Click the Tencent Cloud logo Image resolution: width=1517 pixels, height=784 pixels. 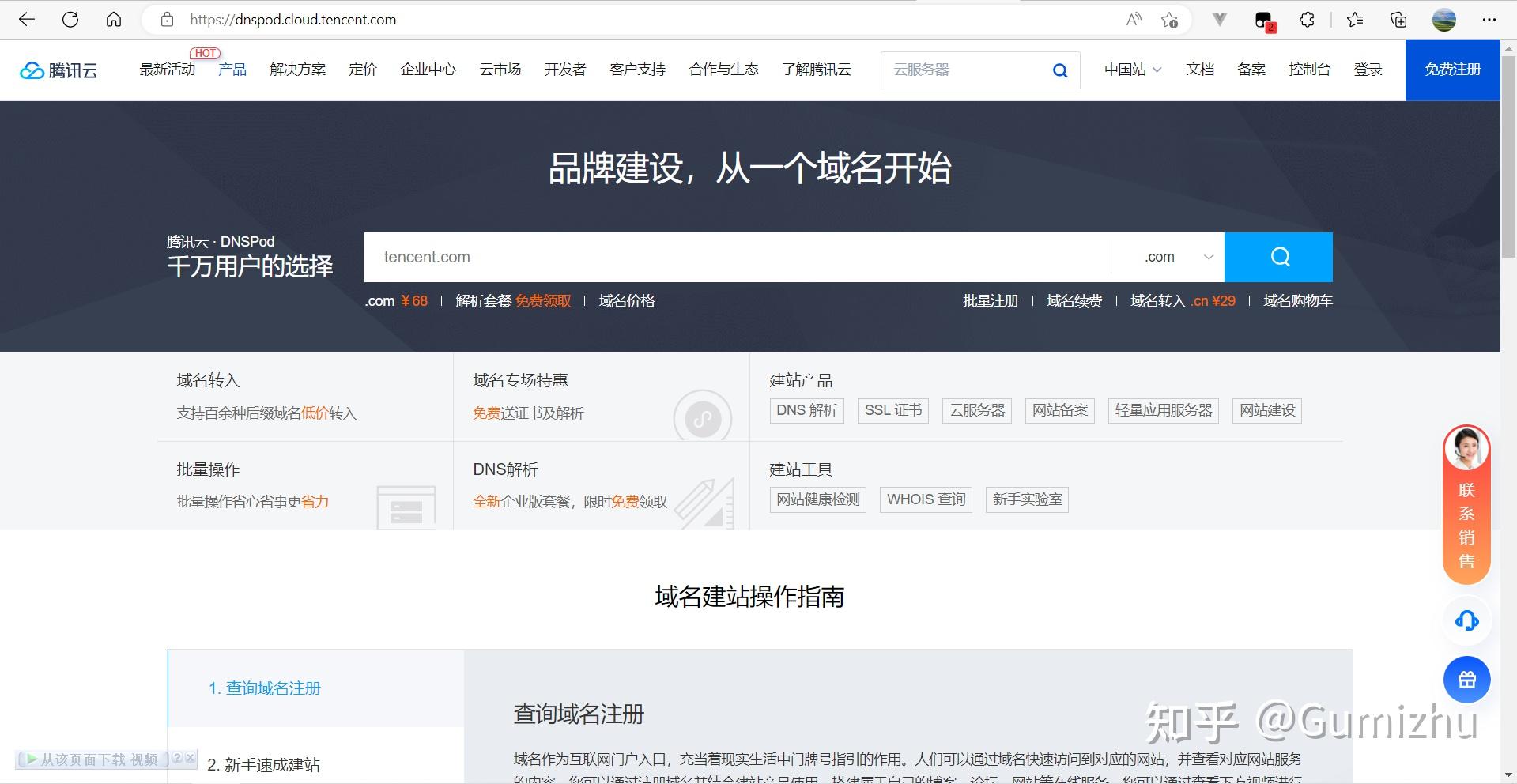(58, 70)
